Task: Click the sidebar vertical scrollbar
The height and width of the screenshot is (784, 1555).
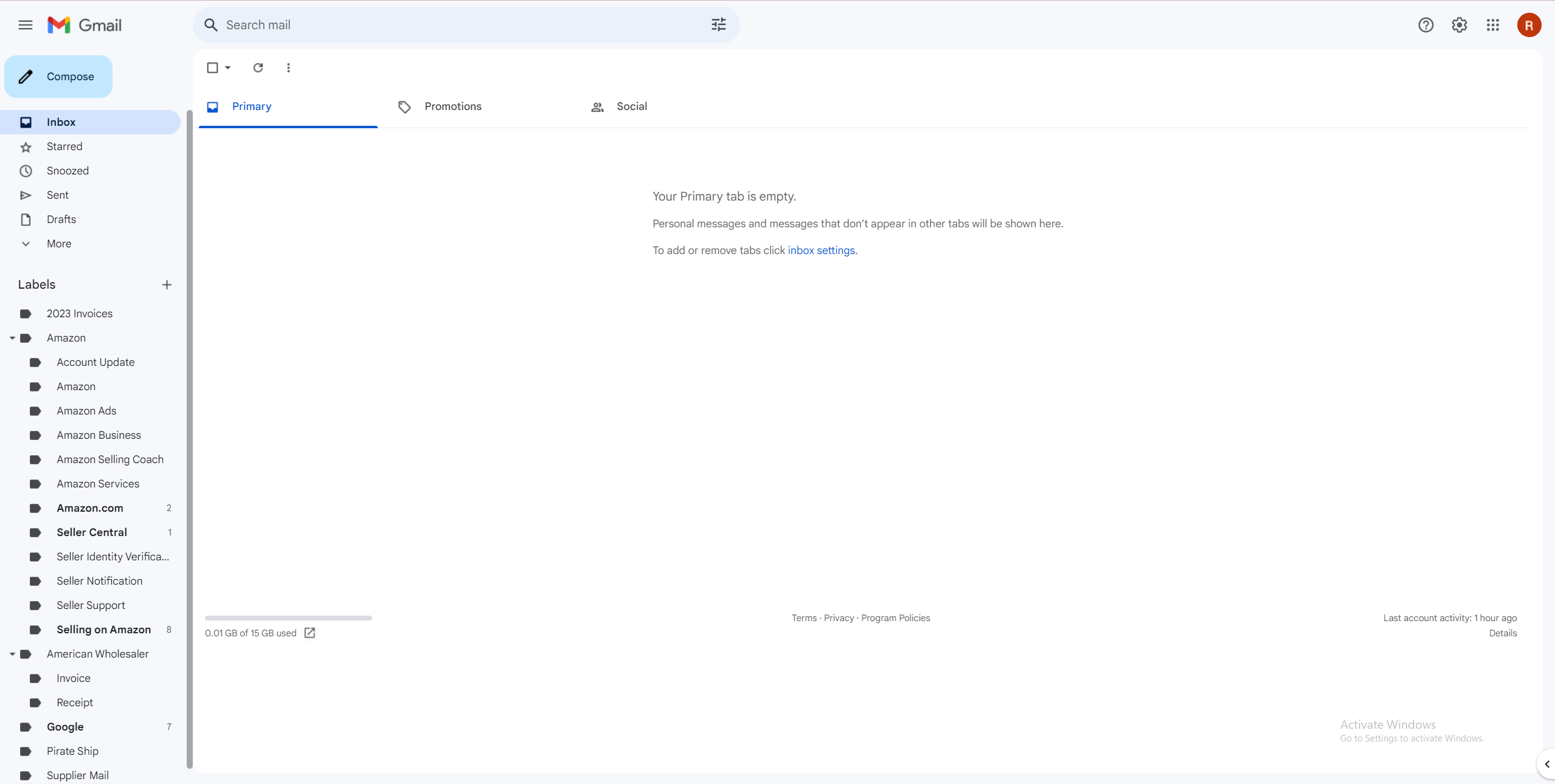Action: click(x=190, y=439)
